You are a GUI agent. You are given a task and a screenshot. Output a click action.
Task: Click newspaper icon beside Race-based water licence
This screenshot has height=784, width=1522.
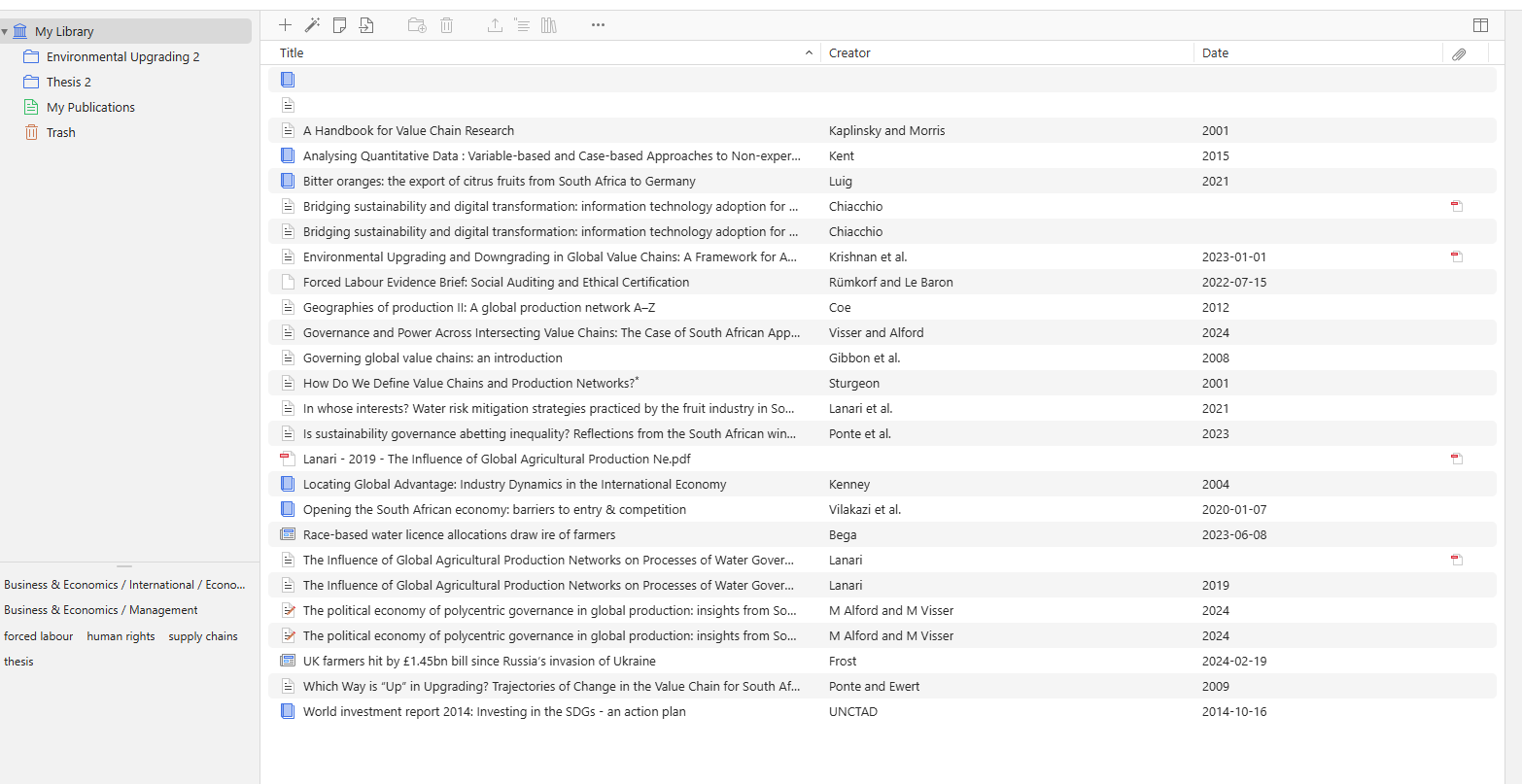(287, 534)
